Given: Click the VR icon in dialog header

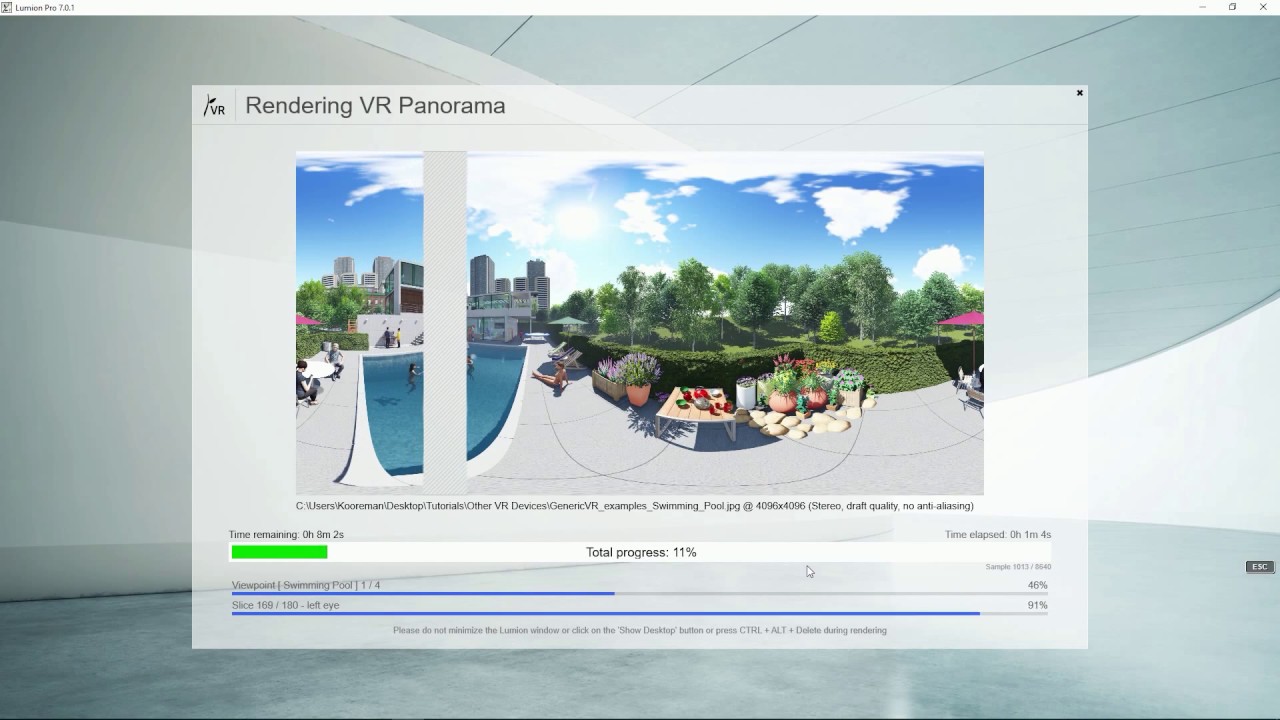Looking at the screenshot, I should pyautogui.click(x=214, y=106).
